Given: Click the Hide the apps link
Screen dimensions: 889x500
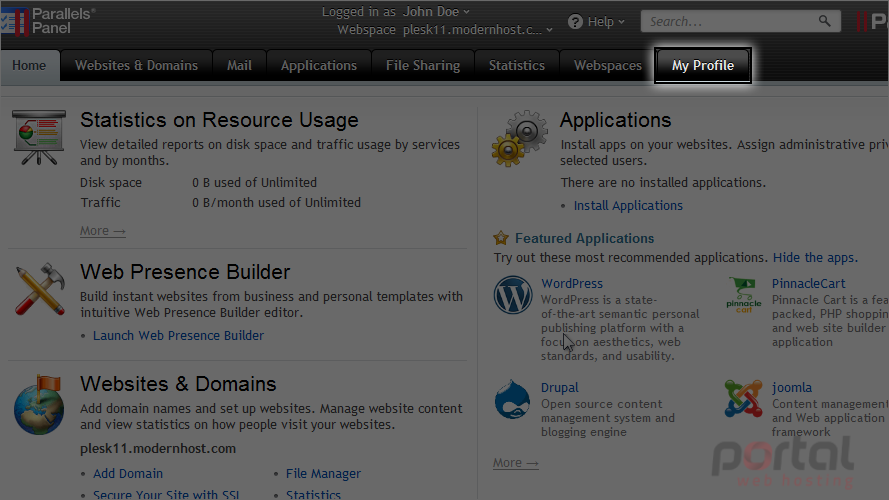Looking at the screenshot, I should [x=815, y=257].
